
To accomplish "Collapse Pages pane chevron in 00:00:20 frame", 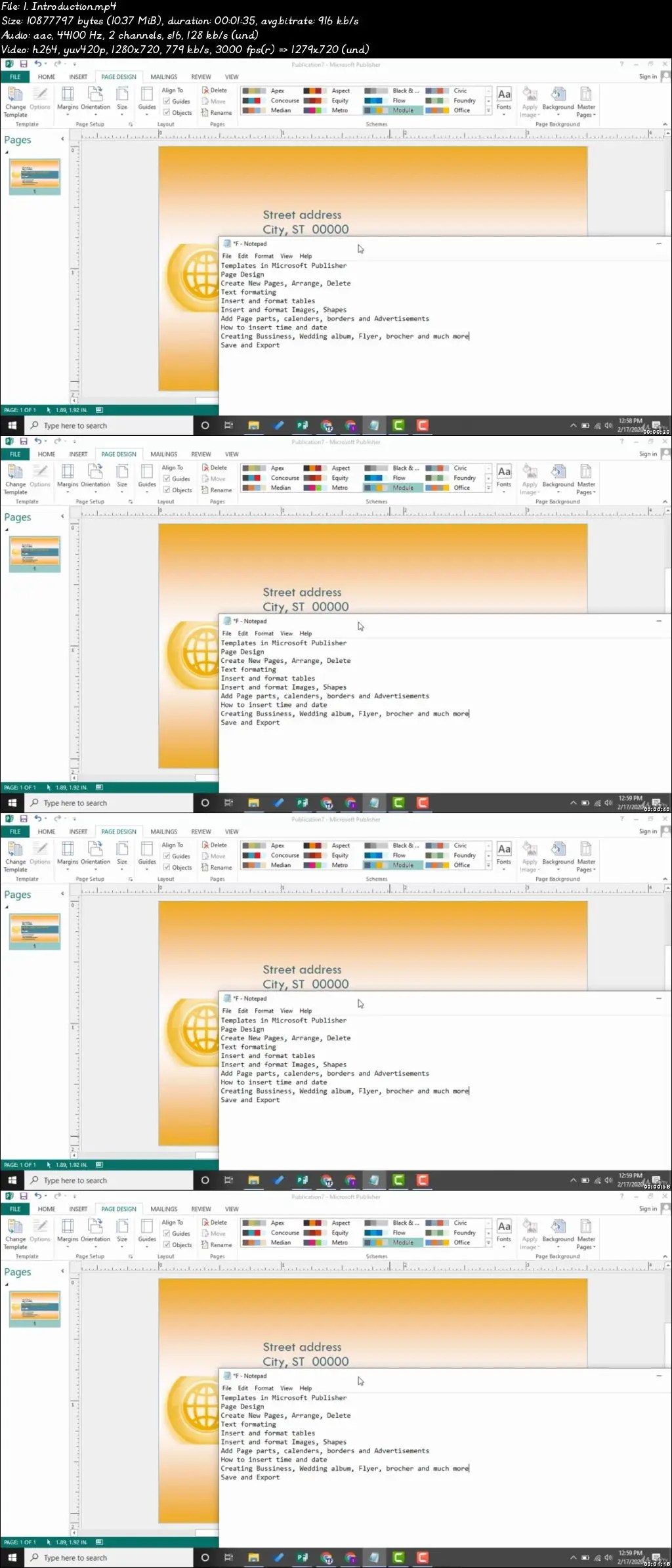I will click(62, 139).
